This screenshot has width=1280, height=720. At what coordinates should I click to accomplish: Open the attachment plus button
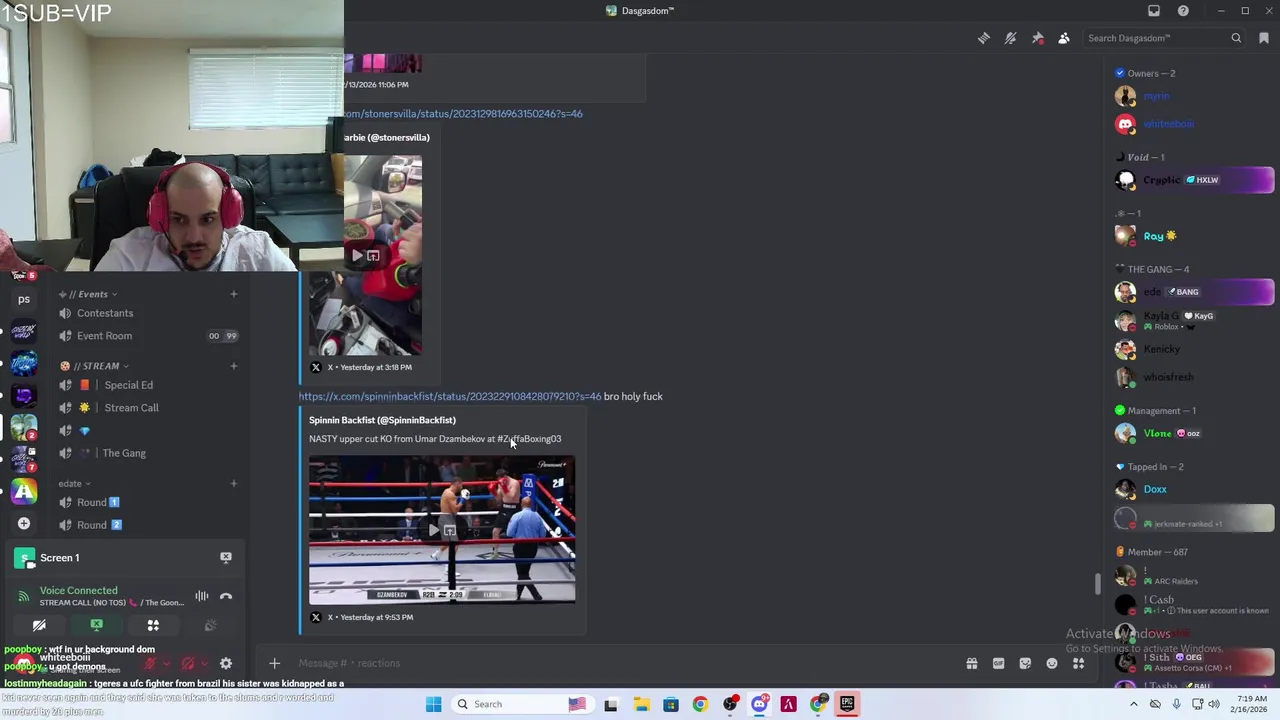pos(274,663)
